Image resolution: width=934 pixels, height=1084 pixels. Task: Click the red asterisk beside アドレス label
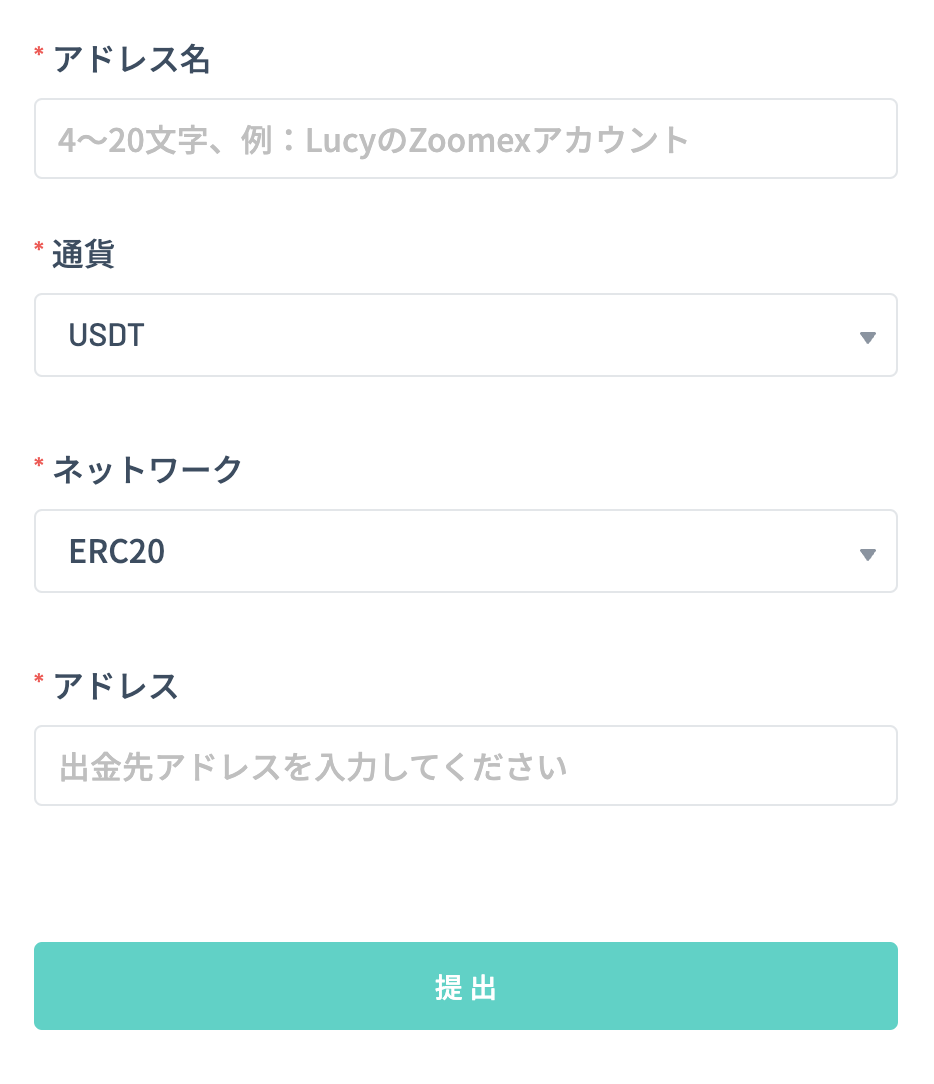point(39,679)
